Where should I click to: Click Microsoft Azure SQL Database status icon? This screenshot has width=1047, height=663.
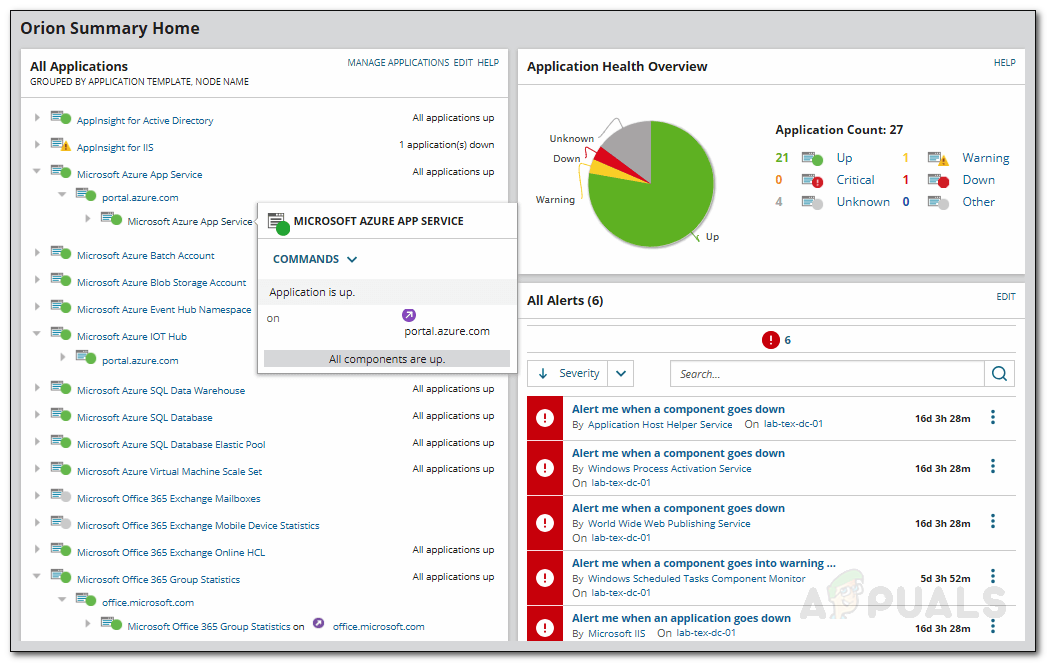point(61,414)
